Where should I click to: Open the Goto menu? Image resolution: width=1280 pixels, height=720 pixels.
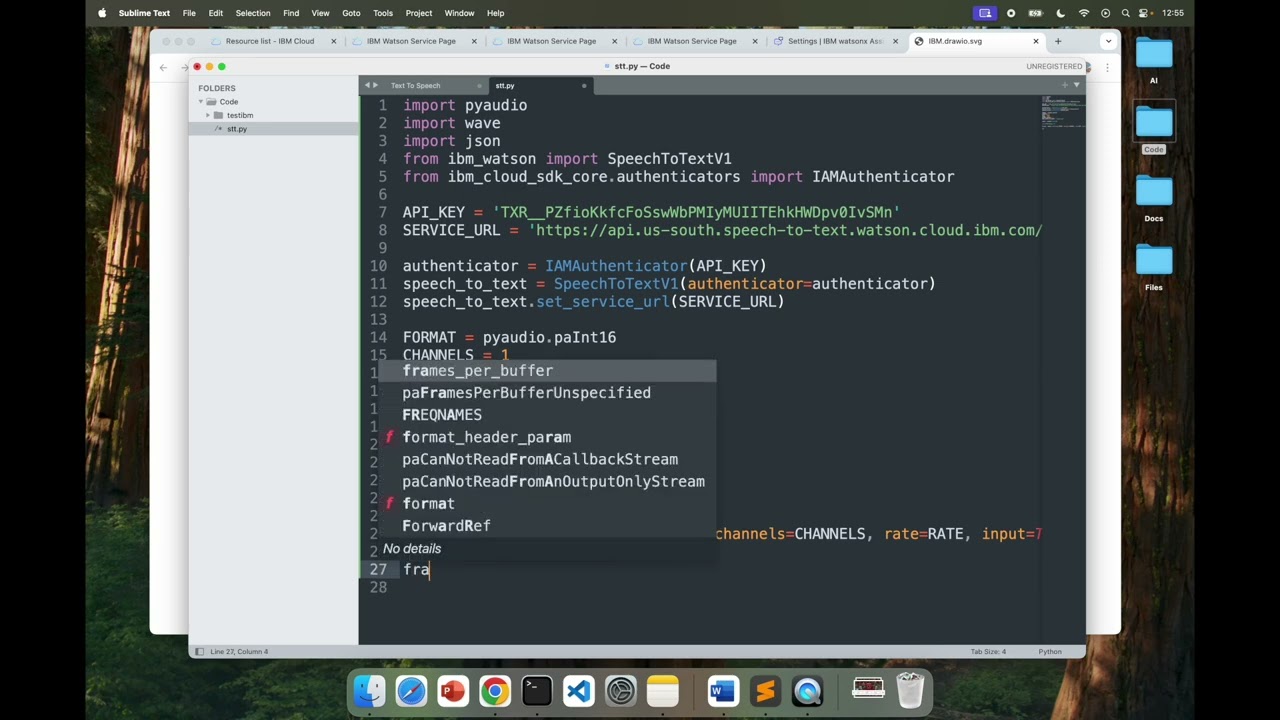(351, 13)
